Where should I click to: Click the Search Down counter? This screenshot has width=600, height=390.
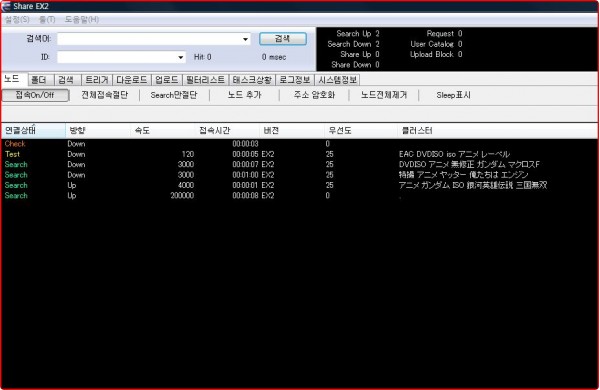tap(353, 44)
